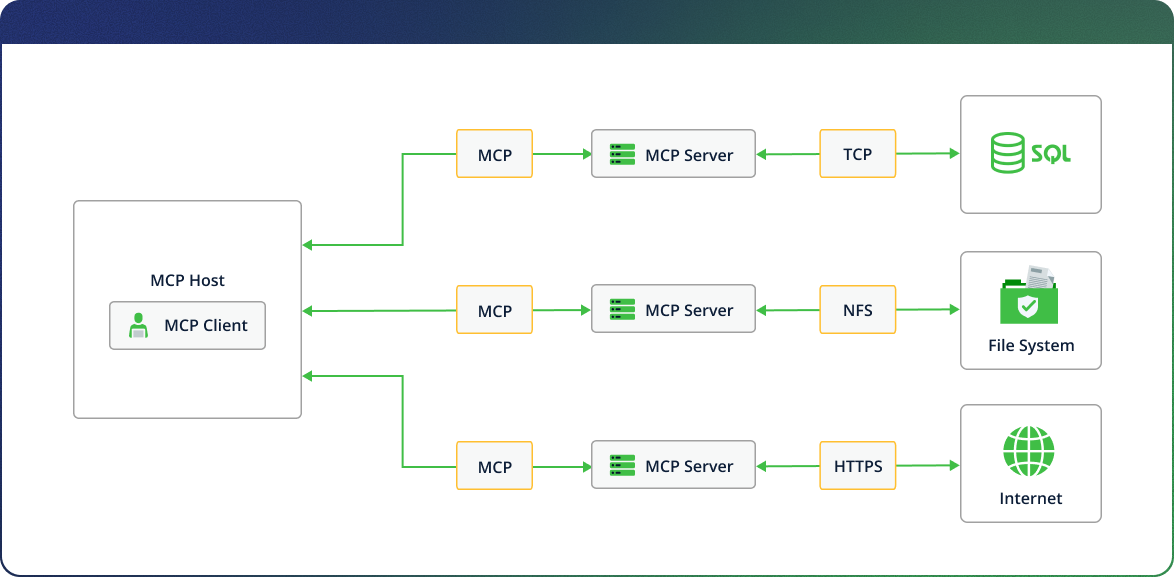Viewport: 1174px width, 577px height.
Task: Click the bottom MCP label box
Action: tap(494, 465)
